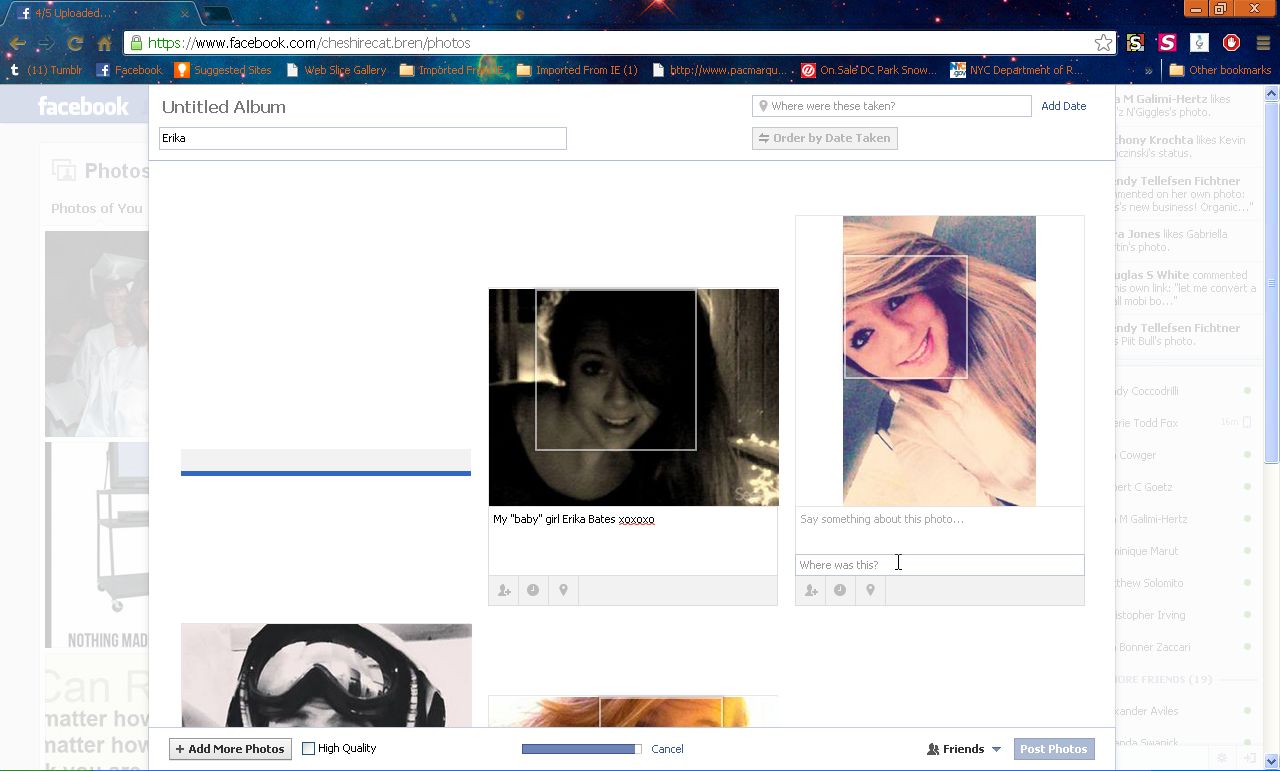
Task: Open the Friends privacy dropdown
Action: (x=964, y=749)
